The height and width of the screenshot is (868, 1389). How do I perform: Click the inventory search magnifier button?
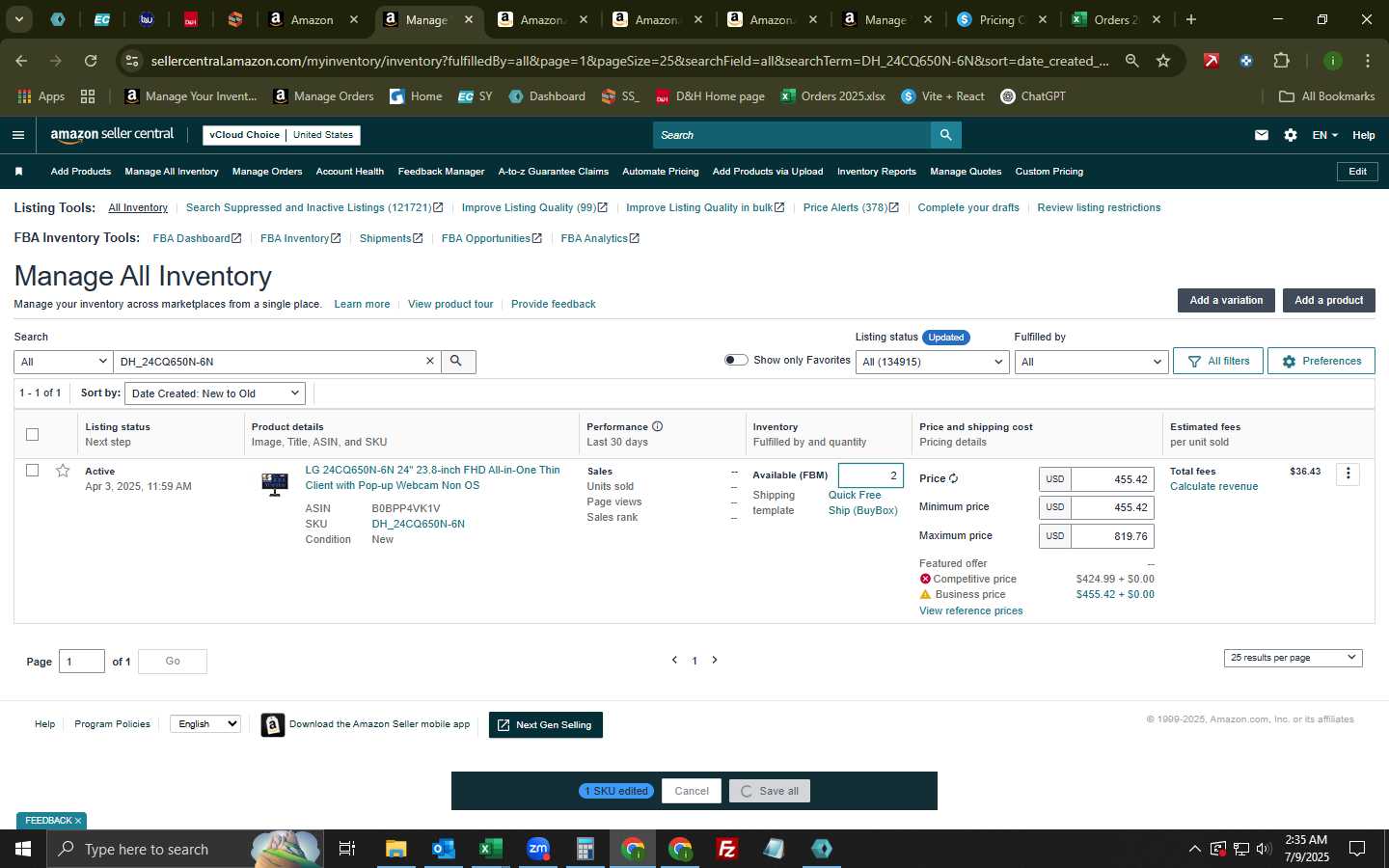456,361
